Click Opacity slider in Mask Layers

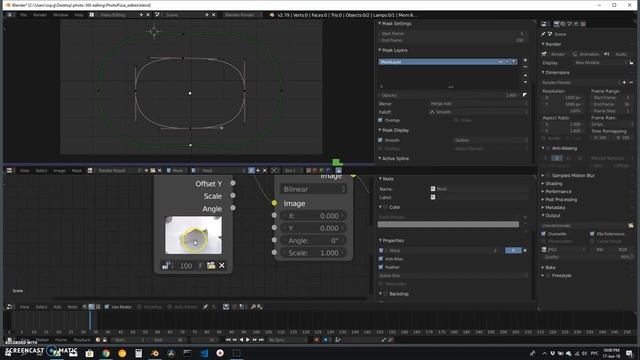pyautogui.click(x=449, y=95)
